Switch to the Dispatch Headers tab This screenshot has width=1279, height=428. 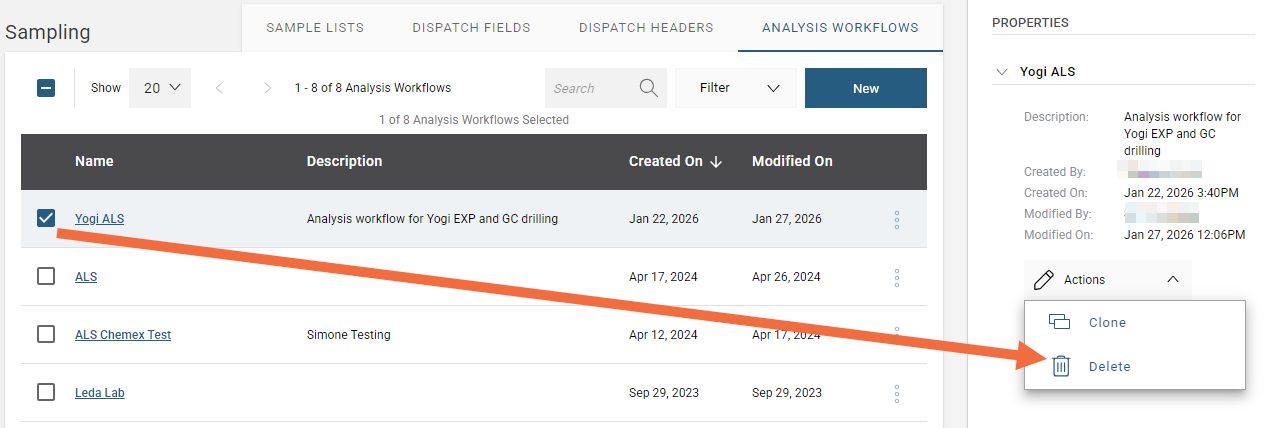(x=646, y=28)
